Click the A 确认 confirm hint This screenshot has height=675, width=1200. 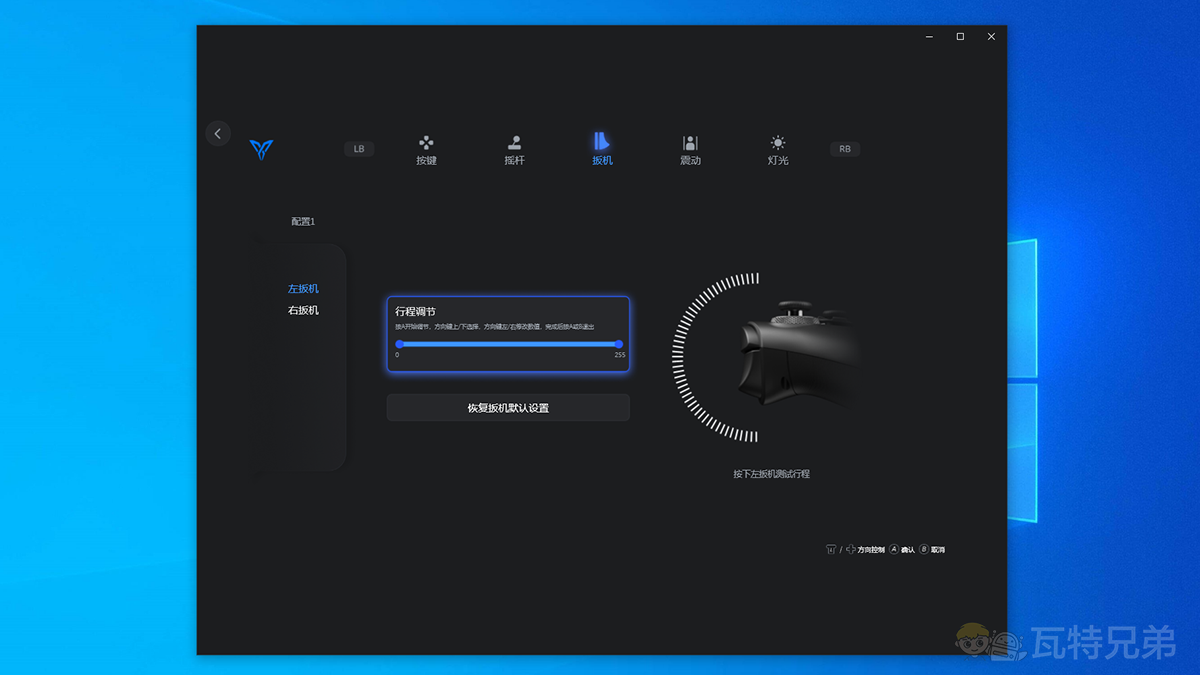click(x=901, y=550)
